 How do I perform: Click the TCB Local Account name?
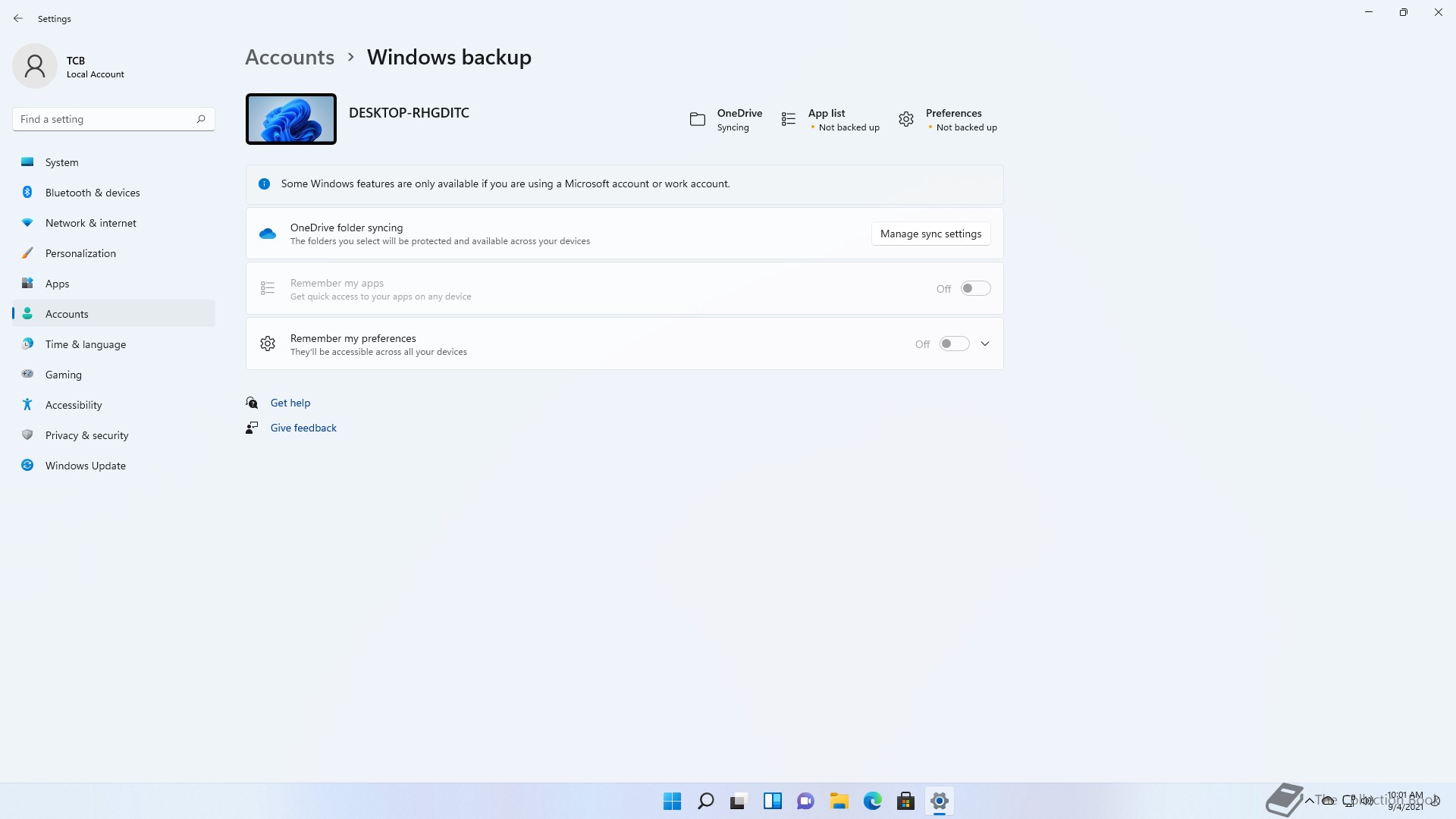[95, 67]
